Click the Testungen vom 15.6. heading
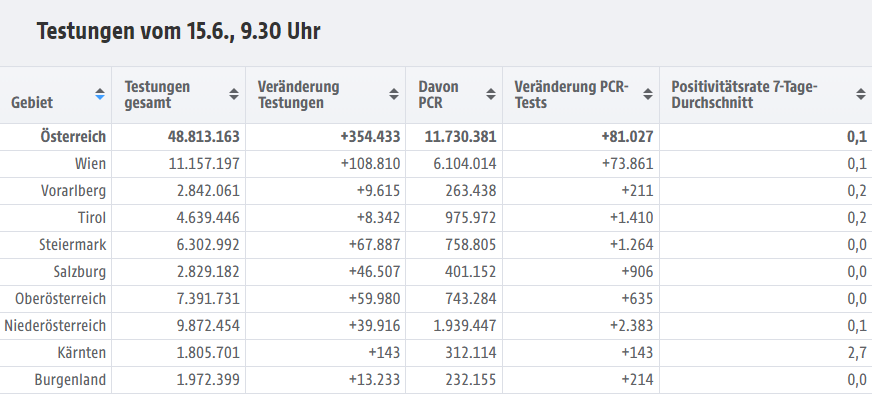Viewport: 872px width, 394px height. point(179,31)
